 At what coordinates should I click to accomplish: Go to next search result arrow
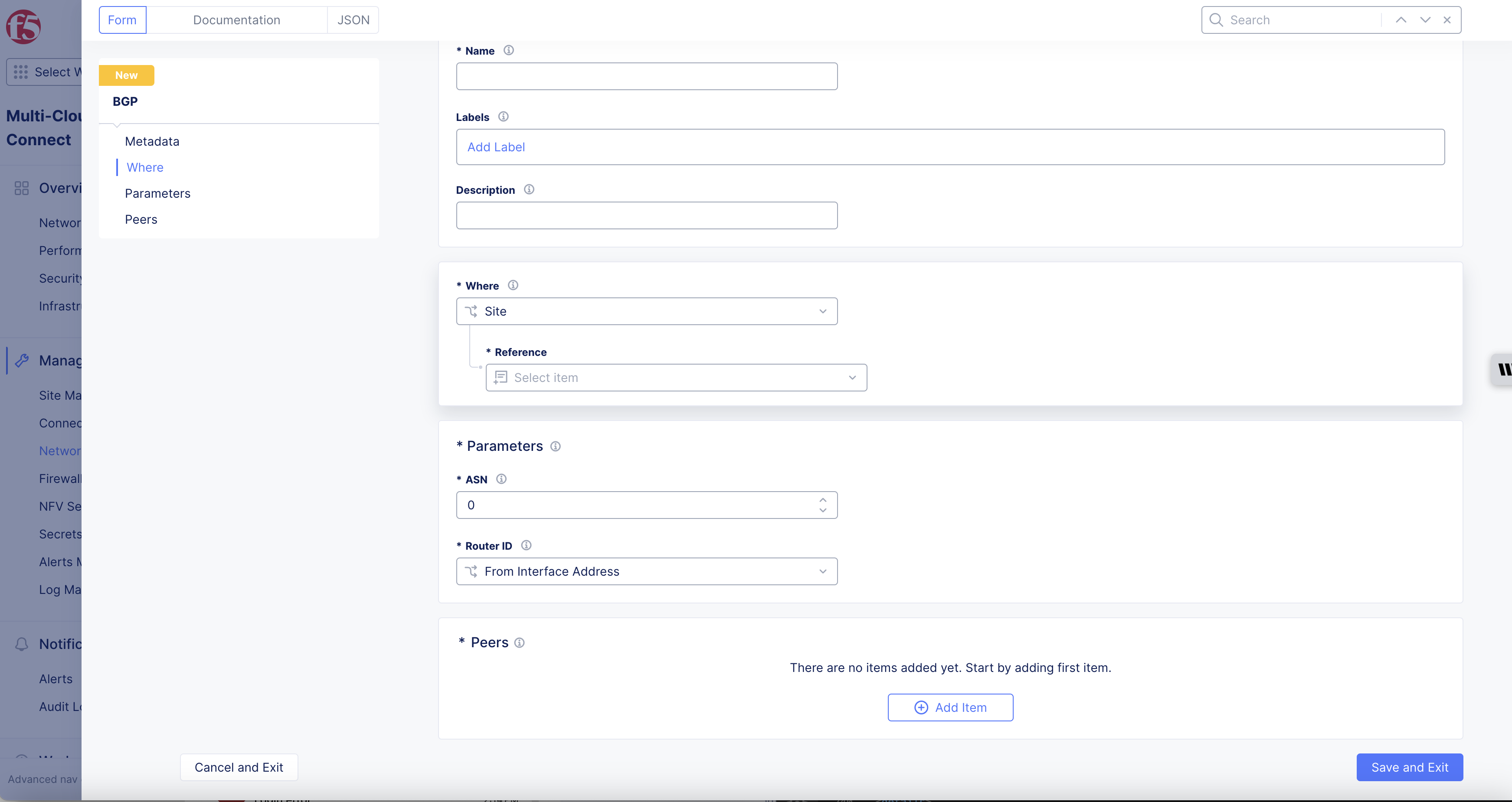pos(1424,20)
